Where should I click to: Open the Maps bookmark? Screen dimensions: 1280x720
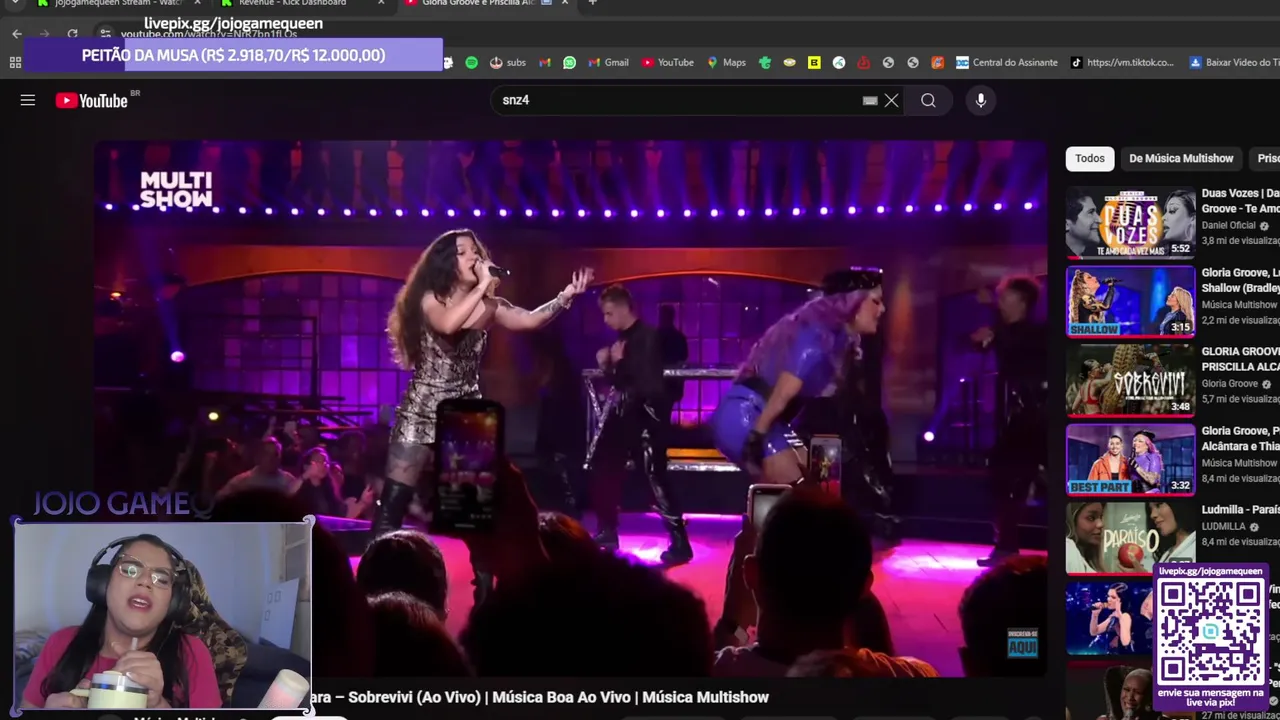726,62
